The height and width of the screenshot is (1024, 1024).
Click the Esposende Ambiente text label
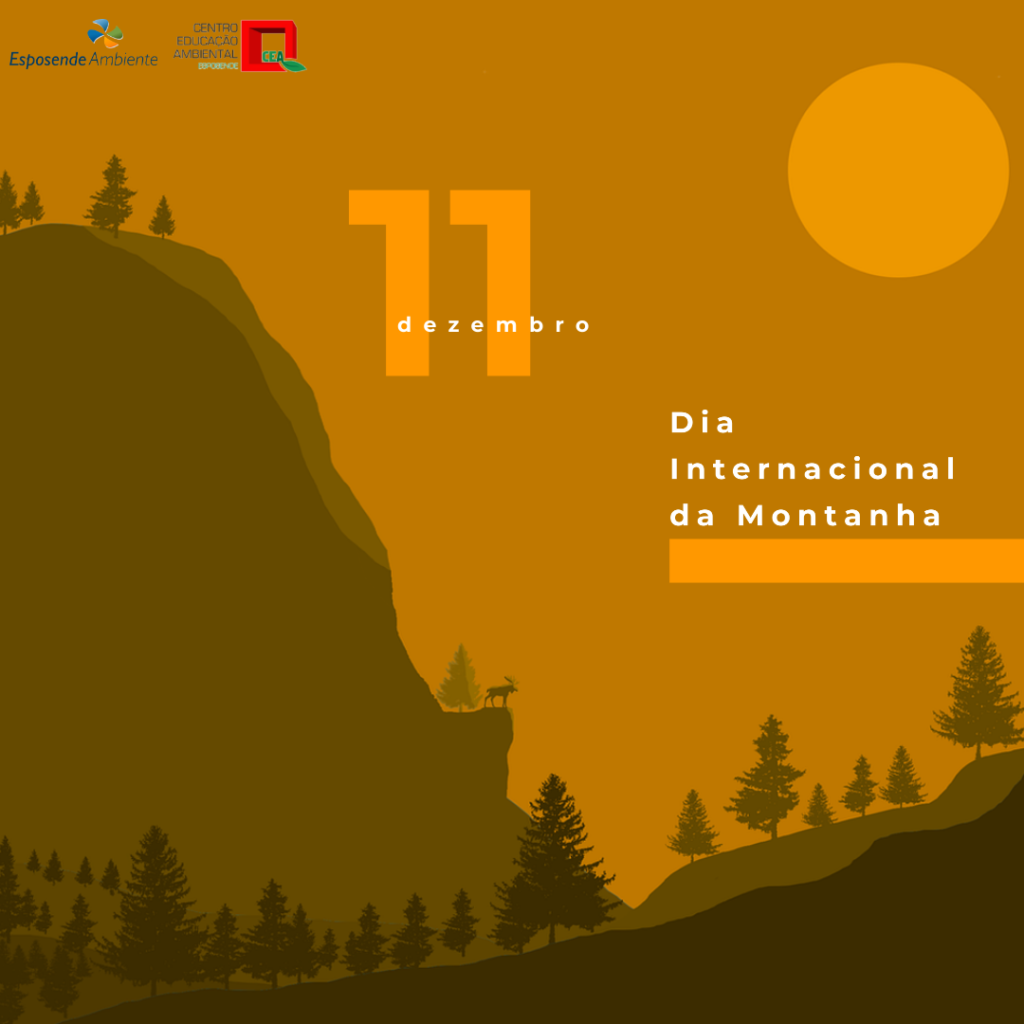pyautogui.click(x=84, y=57)
